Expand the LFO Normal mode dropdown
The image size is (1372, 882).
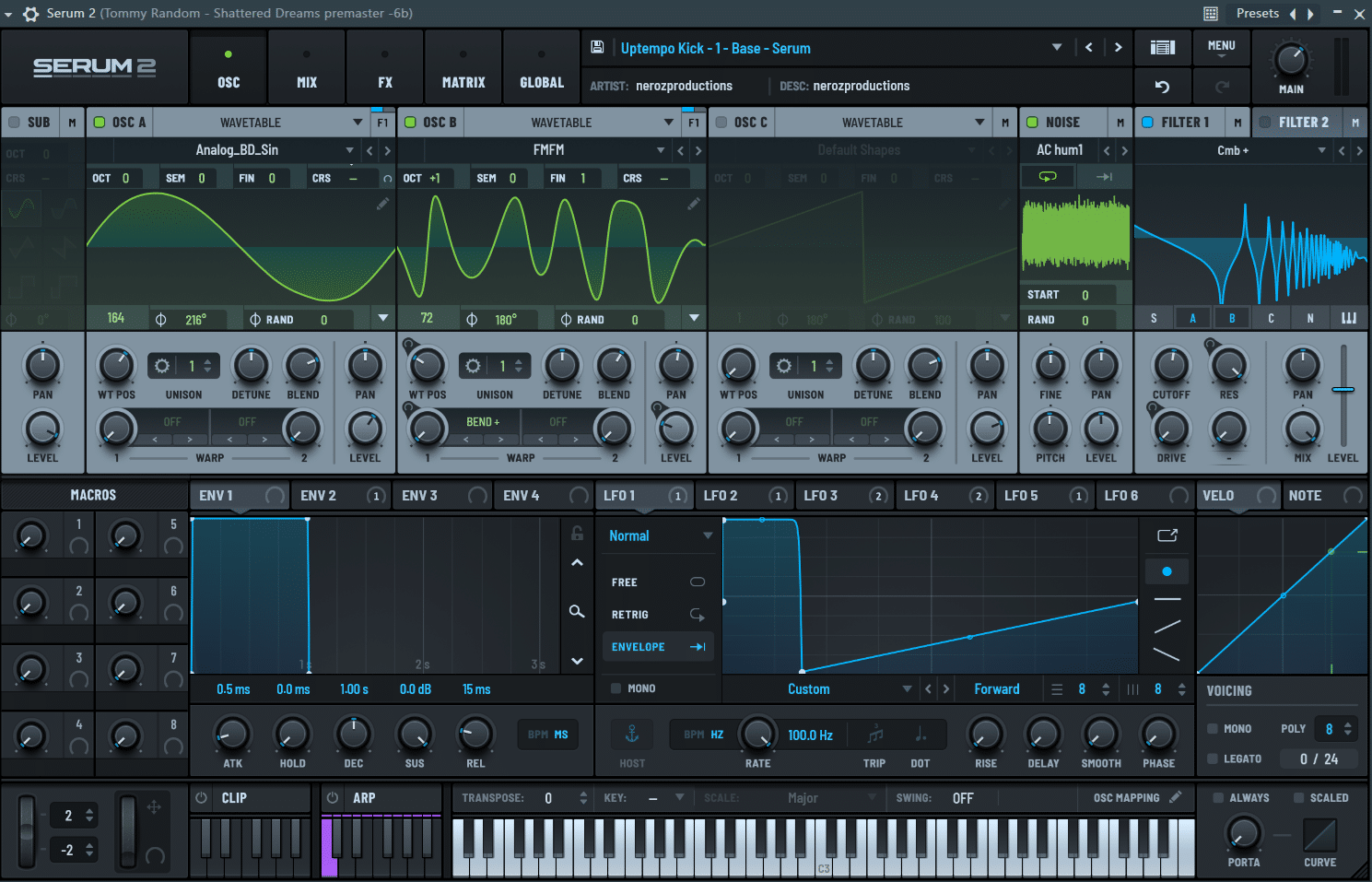[x=708, y=535]
